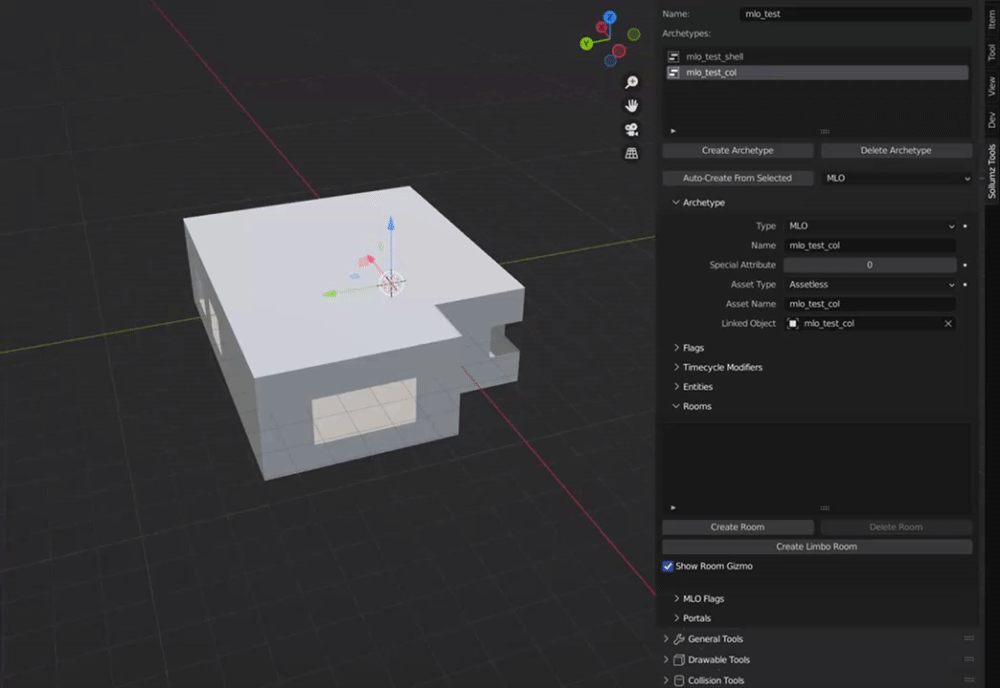Click the Asset Name field
Image resolution: width=1000 pixels, height=688 pixels.
point(871,305)
